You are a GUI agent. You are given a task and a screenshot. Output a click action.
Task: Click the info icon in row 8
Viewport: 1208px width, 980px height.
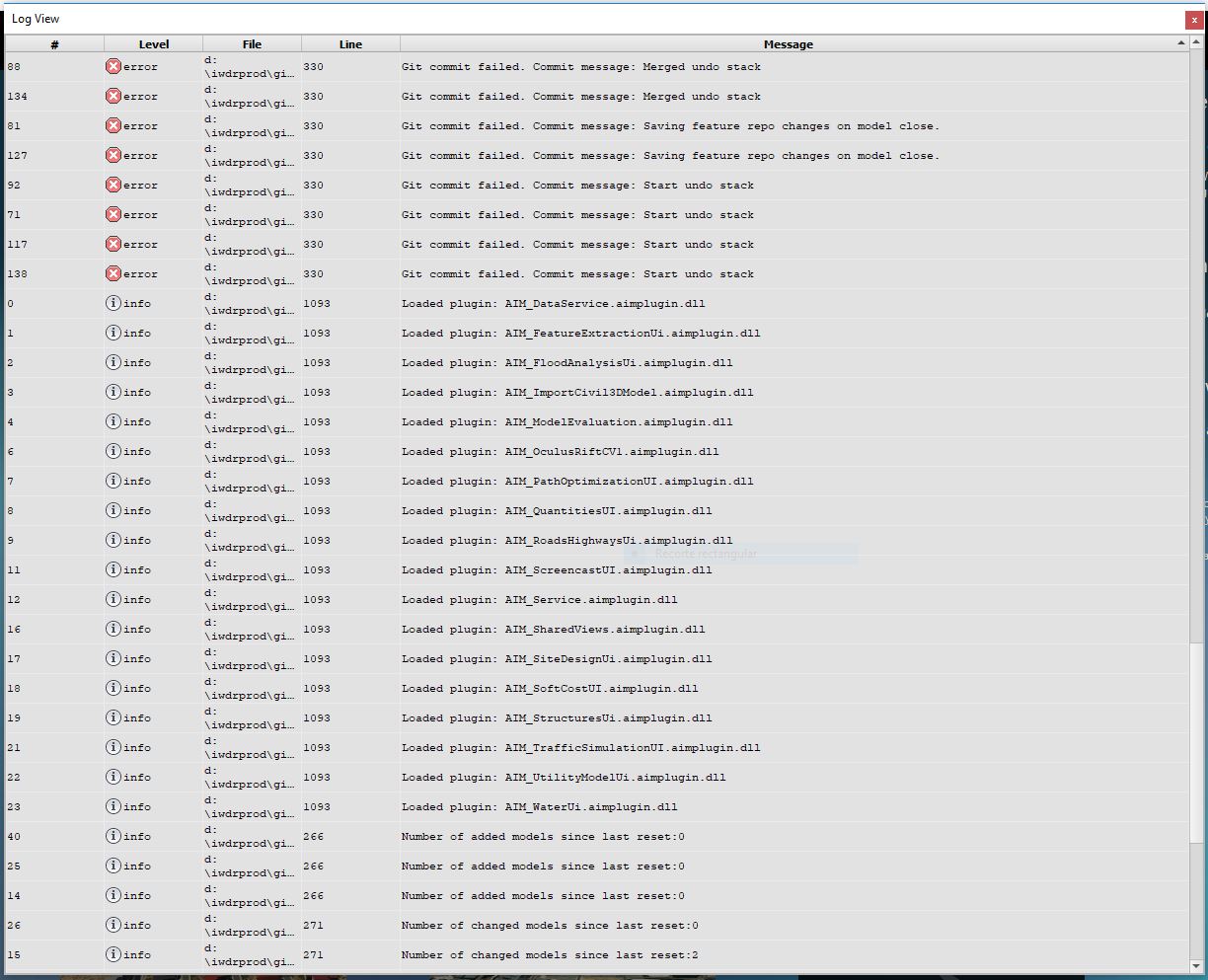(x=113, y=510)
